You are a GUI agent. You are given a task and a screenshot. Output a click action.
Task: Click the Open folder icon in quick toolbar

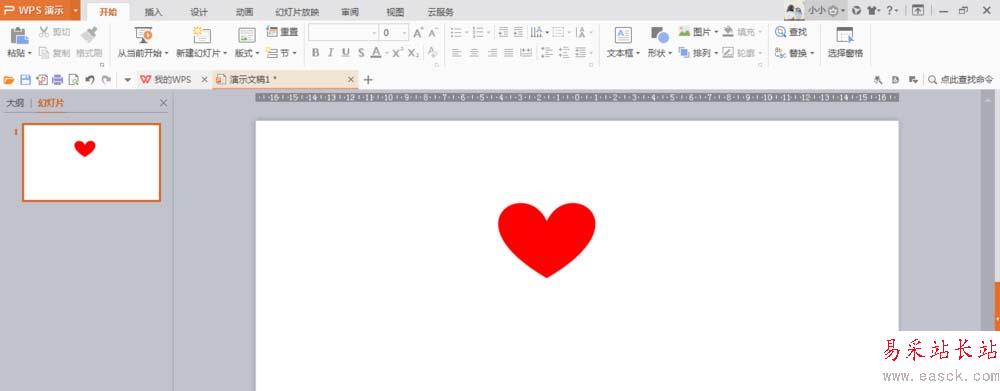point(9,80)
